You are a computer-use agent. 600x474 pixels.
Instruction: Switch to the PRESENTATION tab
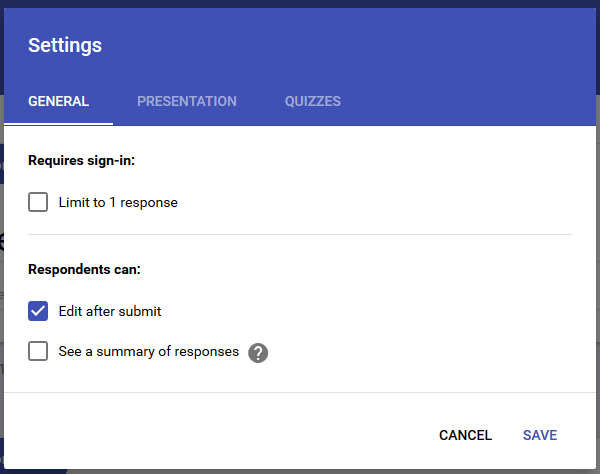point(187,101)
